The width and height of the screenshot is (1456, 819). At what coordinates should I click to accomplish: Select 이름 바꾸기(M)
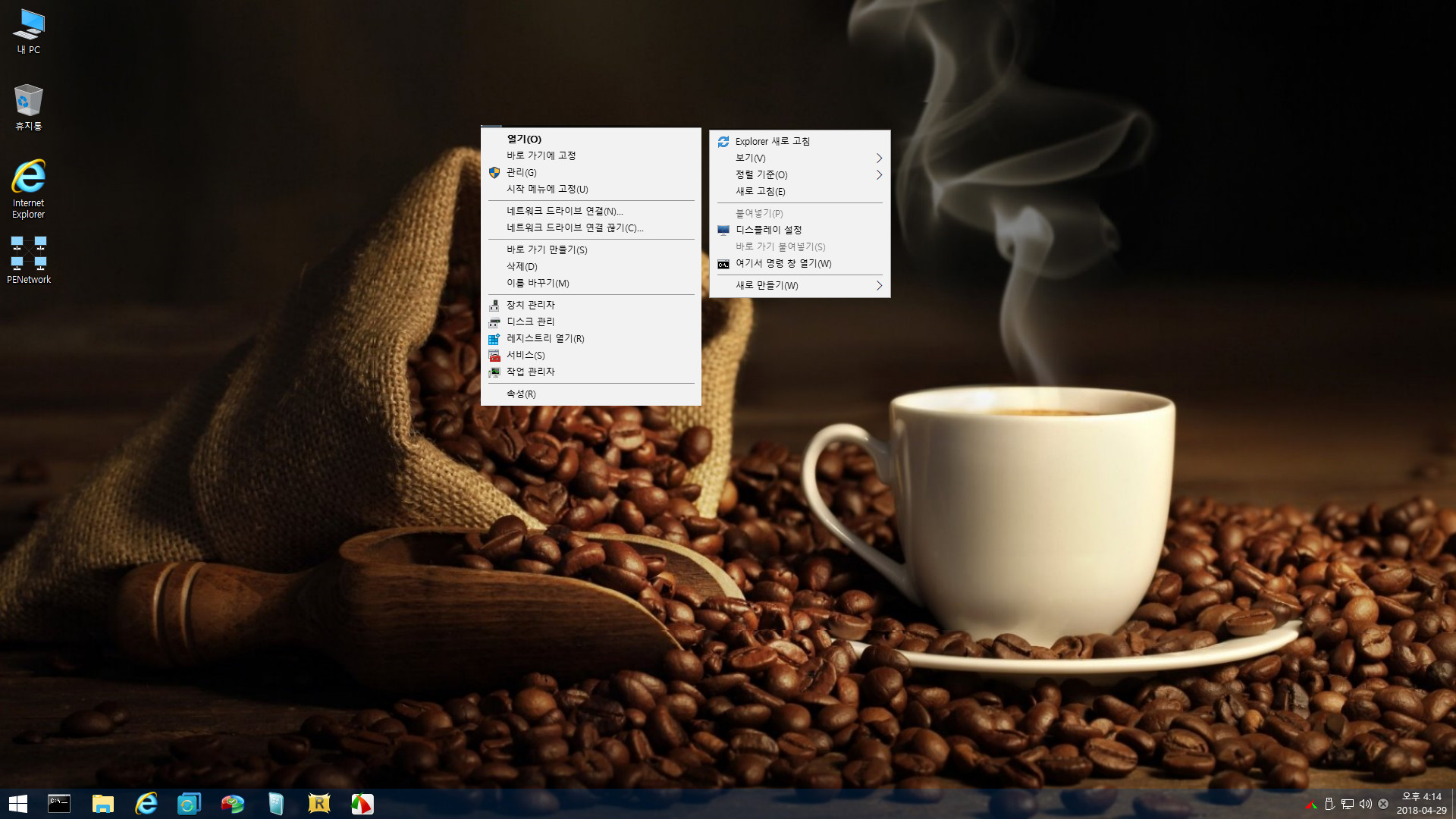point(591,283)
